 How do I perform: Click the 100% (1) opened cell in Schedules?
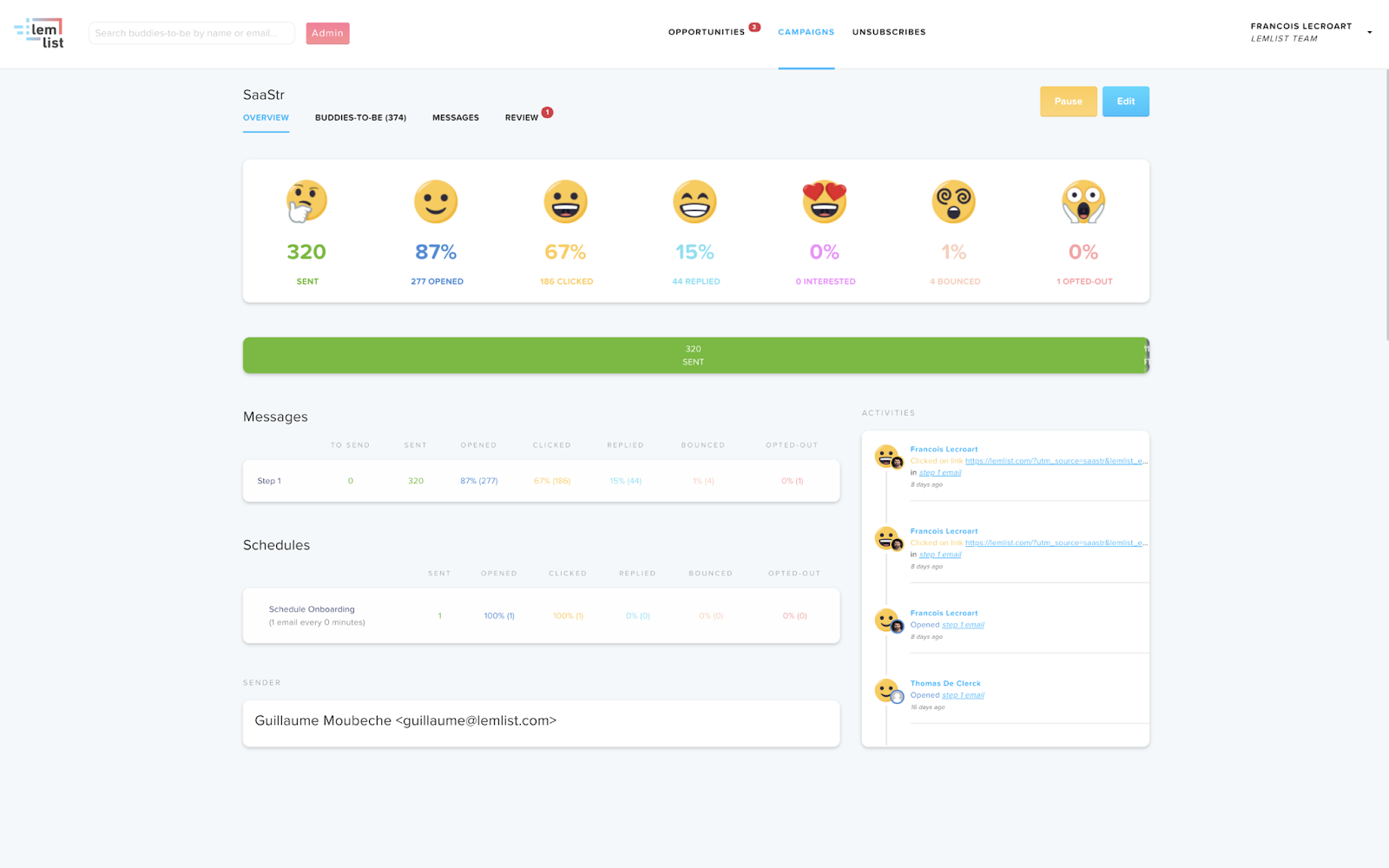coord(499,616)
